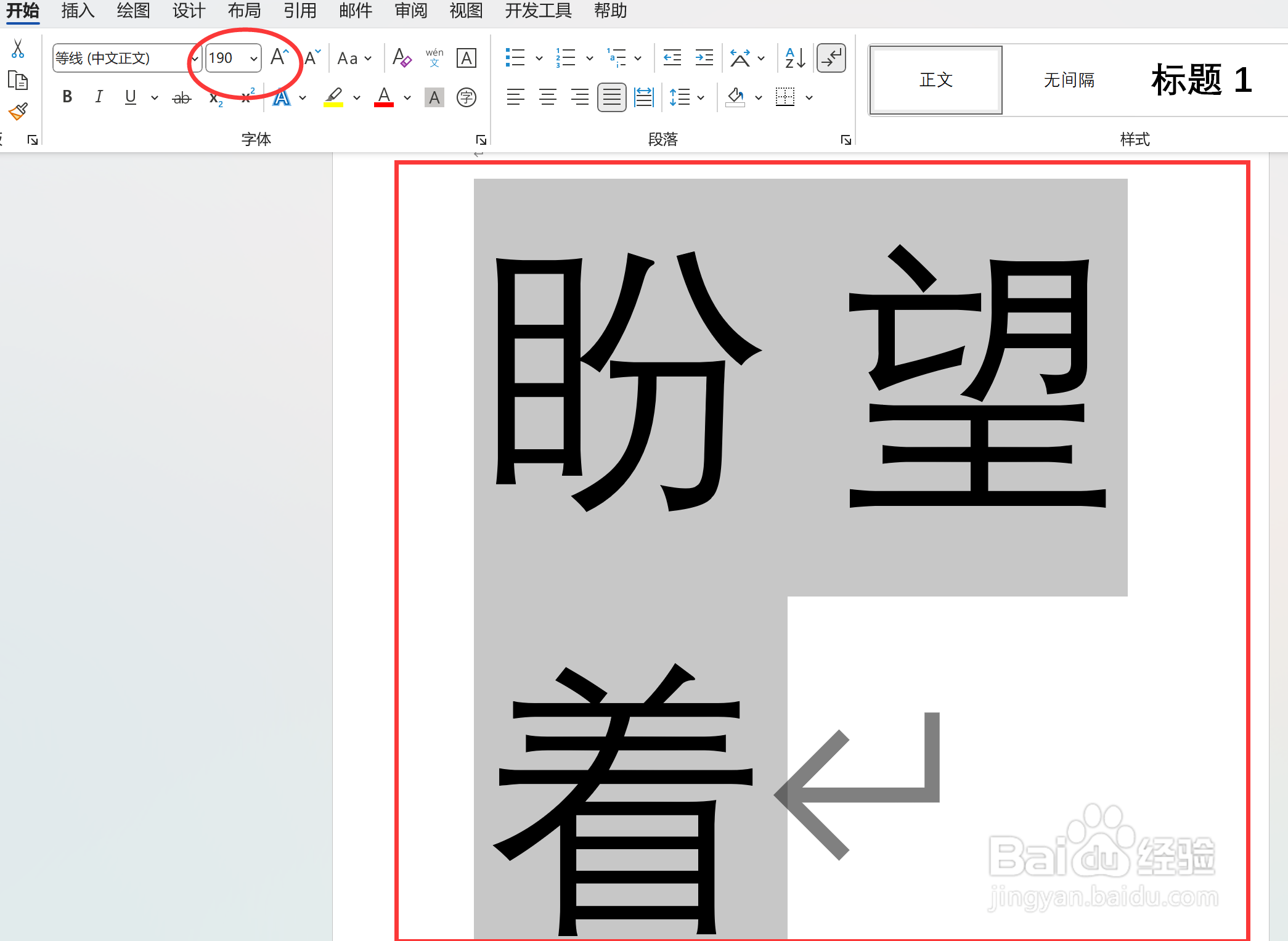1288x941 pixels.
Task: Open the line spacing dropdown arrow
Action: pyautogui.click(x=701, y=97)
